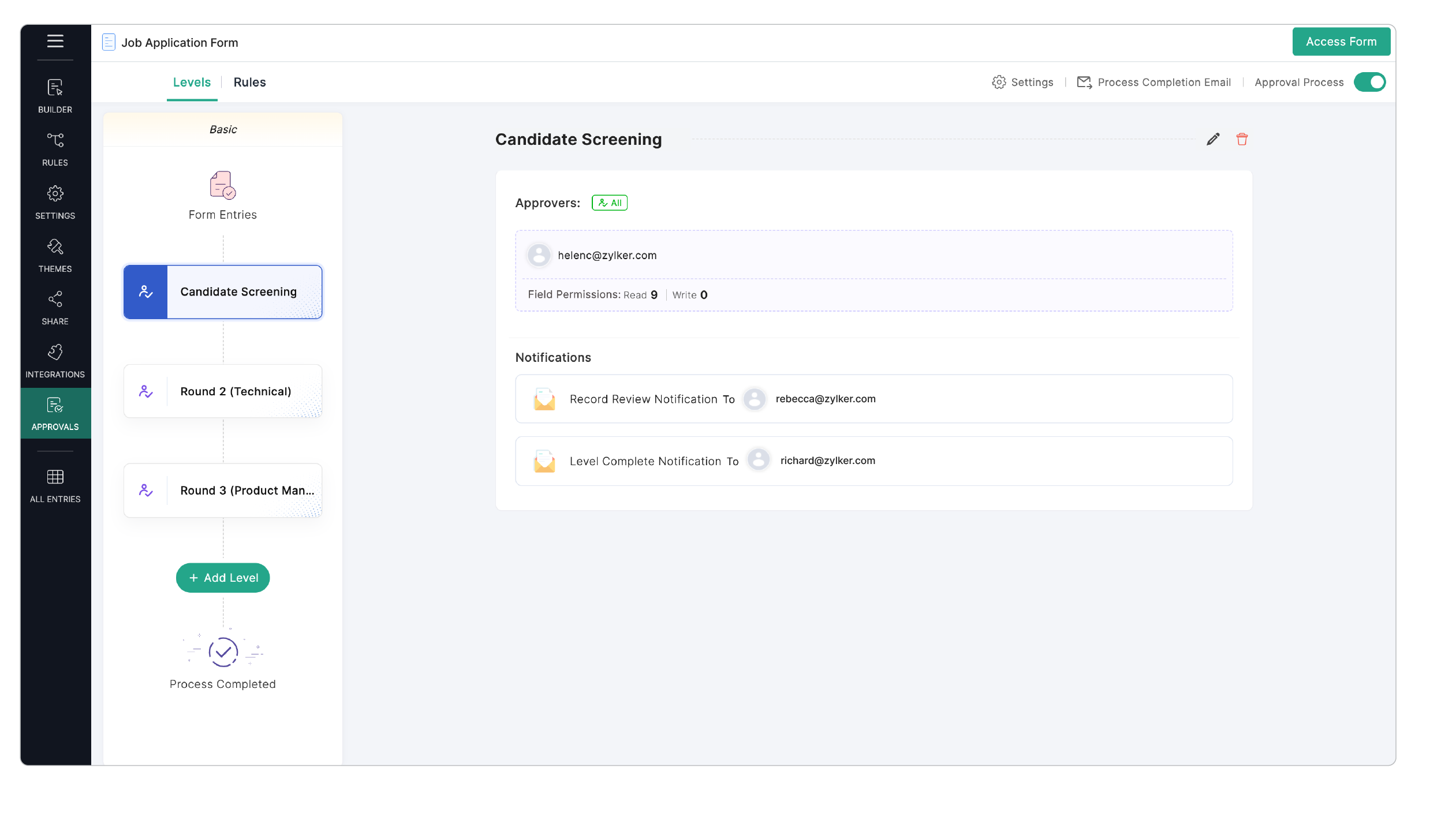
Task: Switch to the Levels tab
Action: point(192,82)
